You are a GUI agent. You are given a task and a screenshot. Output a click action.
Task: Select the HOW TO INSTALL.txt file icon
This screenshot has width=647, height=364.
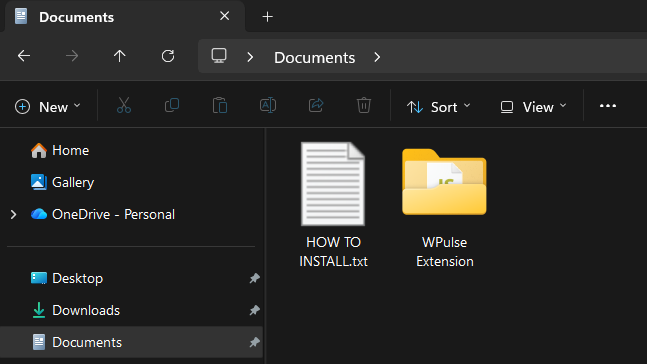[333, 184]
